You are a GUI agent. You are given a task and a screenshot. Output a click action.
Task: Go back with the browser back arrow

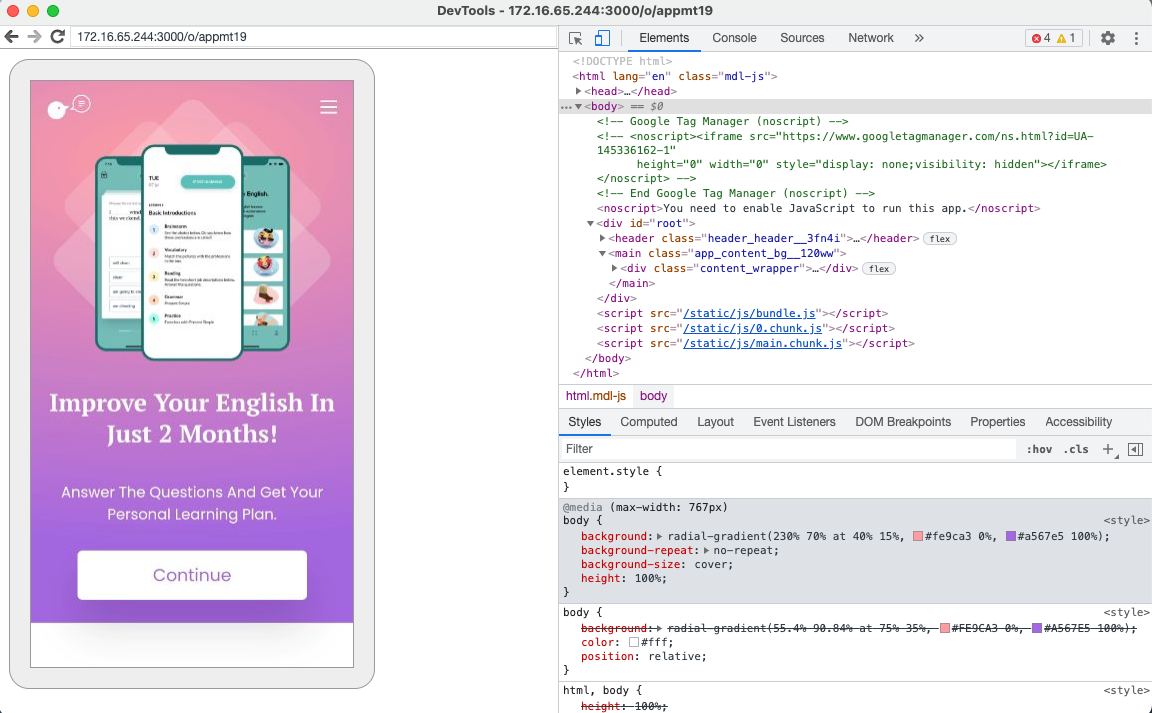(x=12, y=36)
